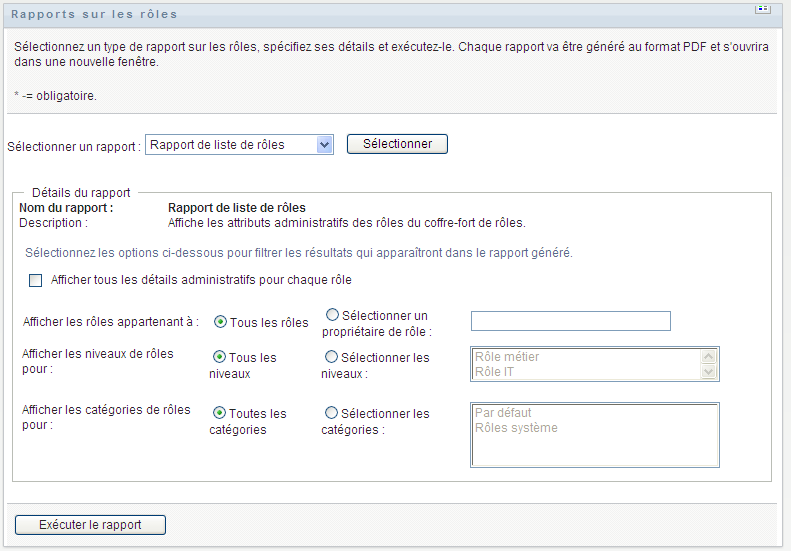The height and width of the screenshot is (551, 791).
Task: Open the report selection dropdown
Action: click(238, 145)
